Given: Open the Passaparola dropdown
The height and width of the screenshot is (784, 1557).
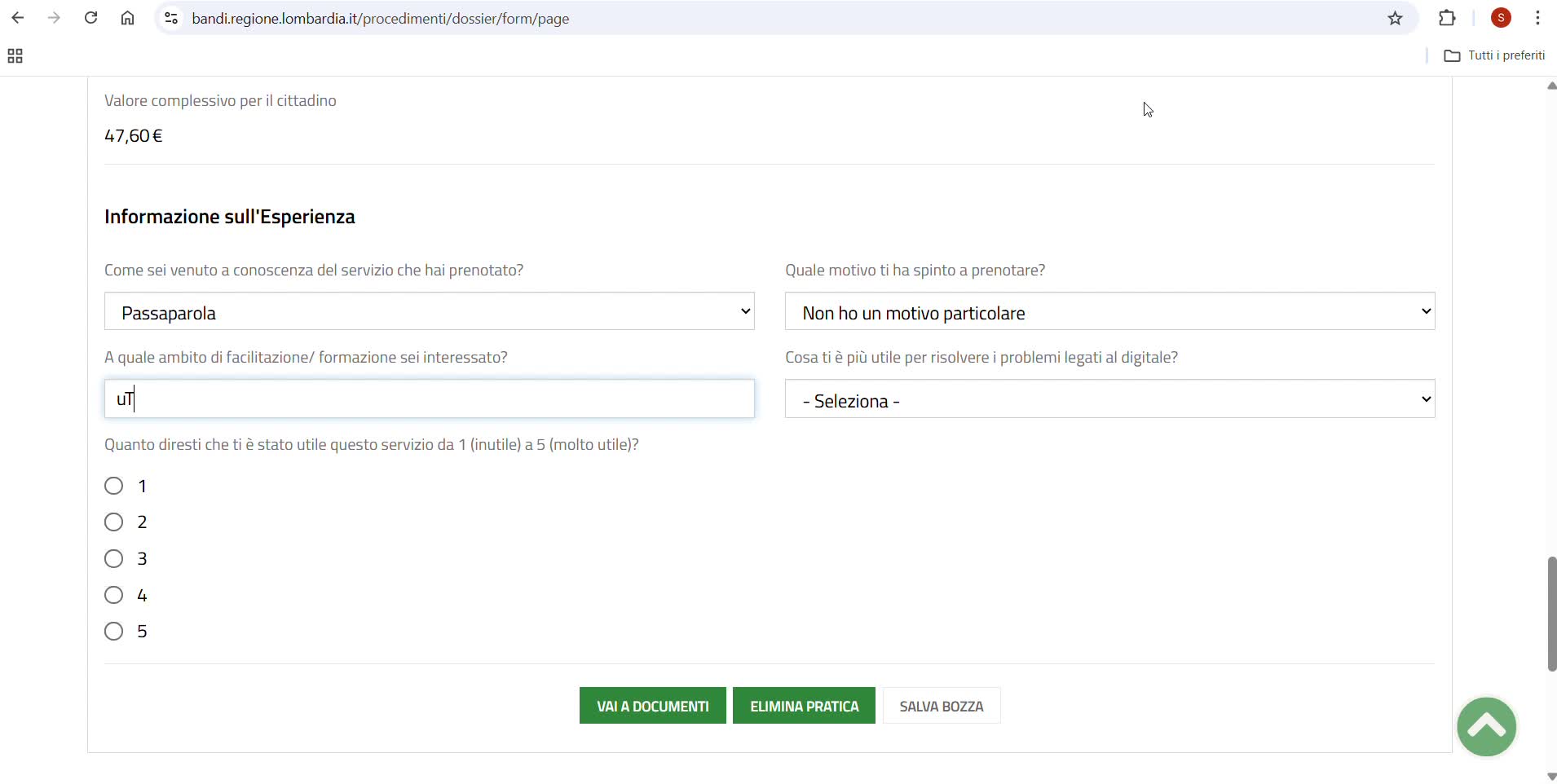Looking at the screenshot, I should [429, 311].
